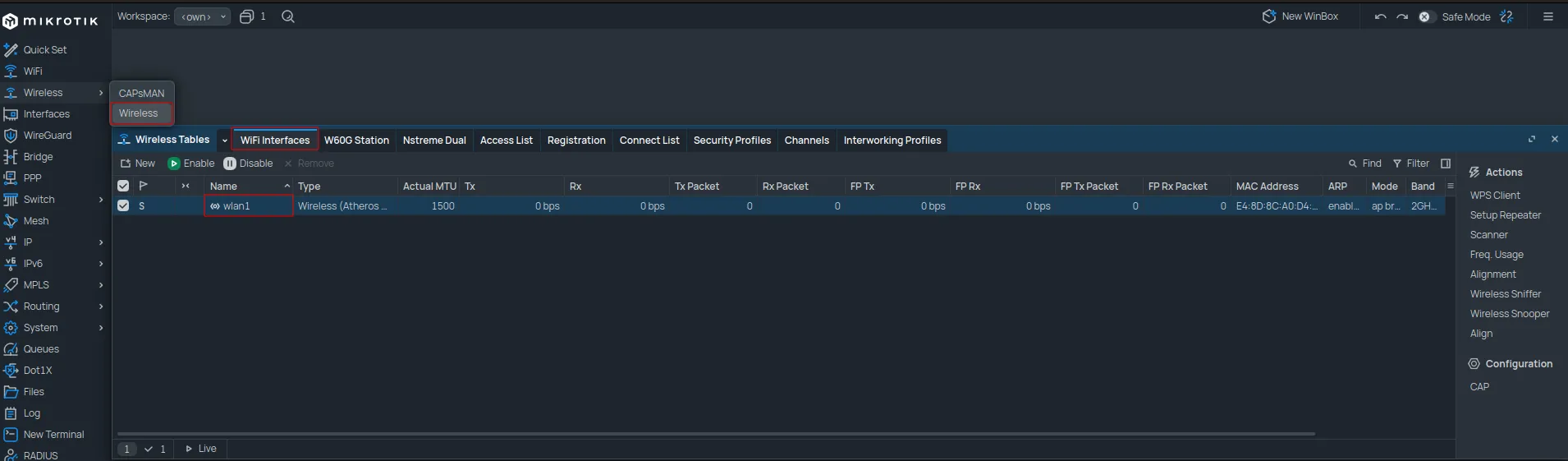Open WireGuard in the sidebar

(x=47, y=136)
